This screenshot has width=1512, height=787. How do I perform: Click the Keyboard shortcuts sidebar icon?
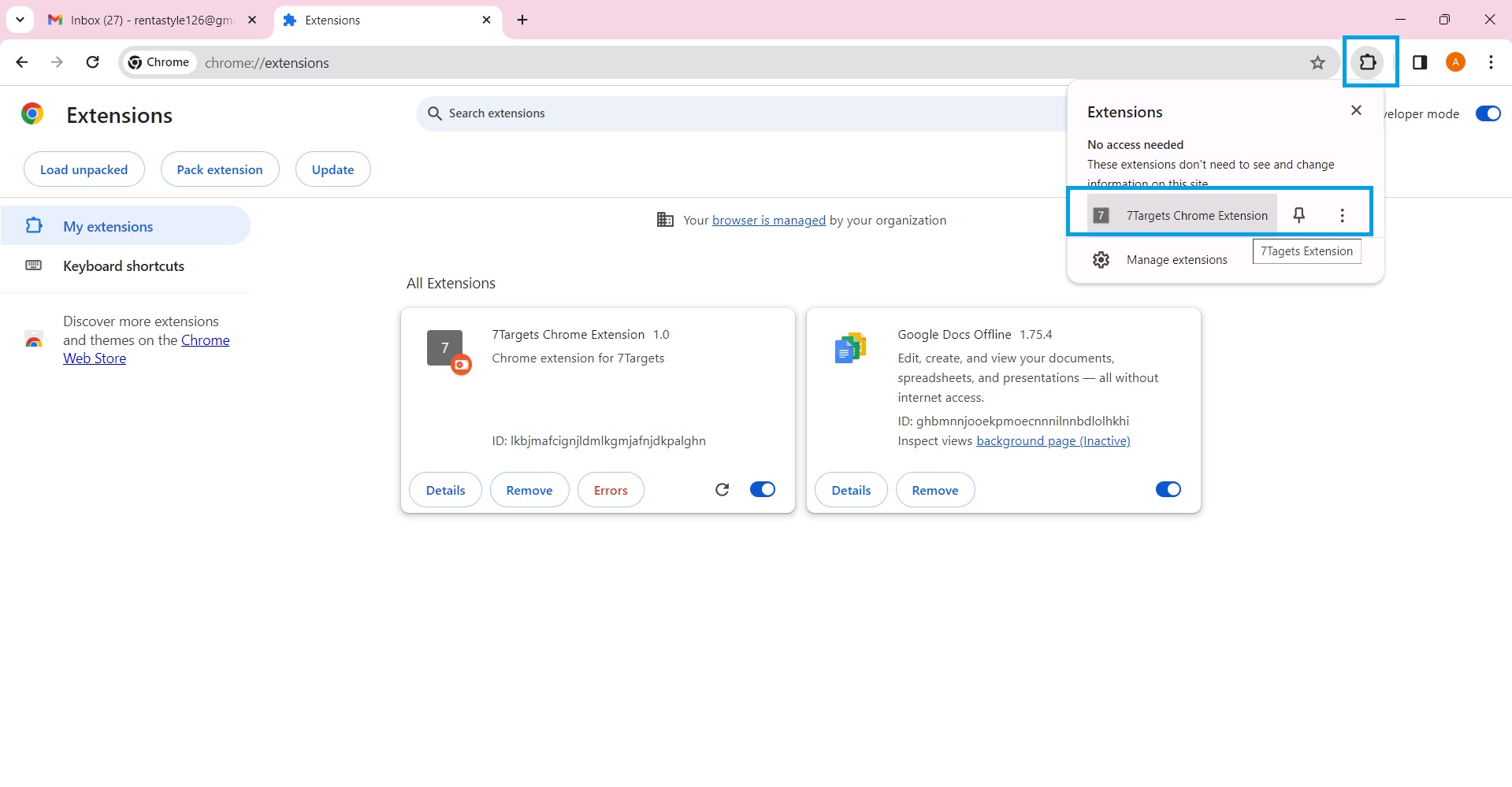pos(33,265)
